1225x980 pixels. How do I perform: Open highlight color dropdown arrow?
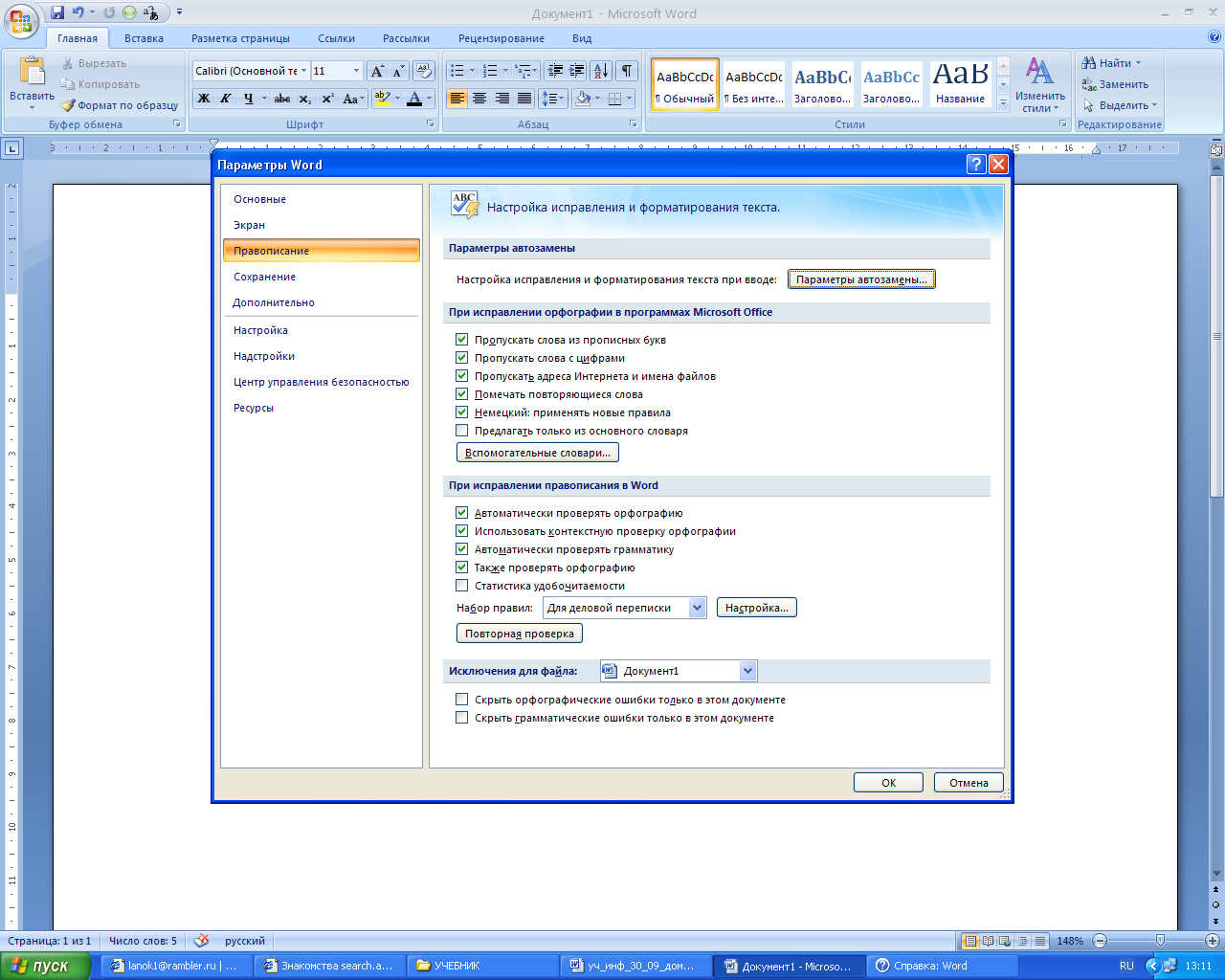pyautogui.click(x=397, y=99)
